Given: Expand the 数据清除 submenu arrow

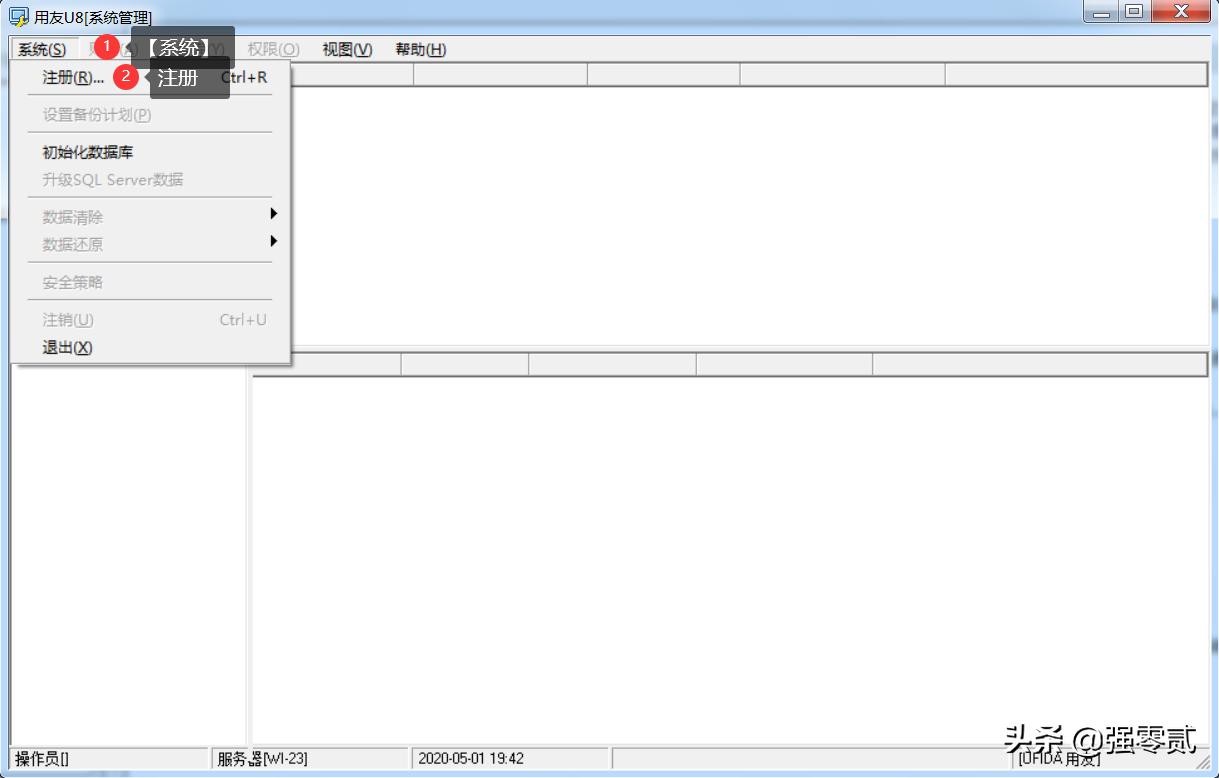Looking at the screenshot, I should pos(275,216).
